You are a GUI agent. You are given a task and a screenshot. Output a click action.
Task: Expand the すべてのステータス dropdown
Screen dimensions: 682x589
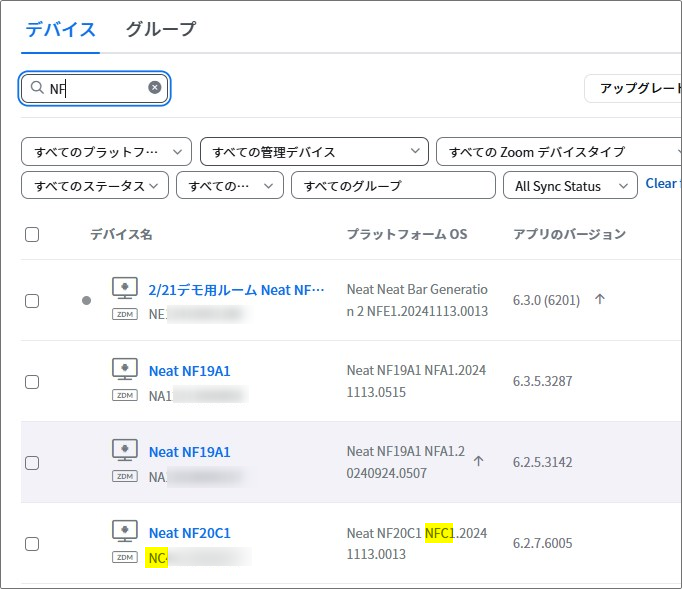point(95,186)
